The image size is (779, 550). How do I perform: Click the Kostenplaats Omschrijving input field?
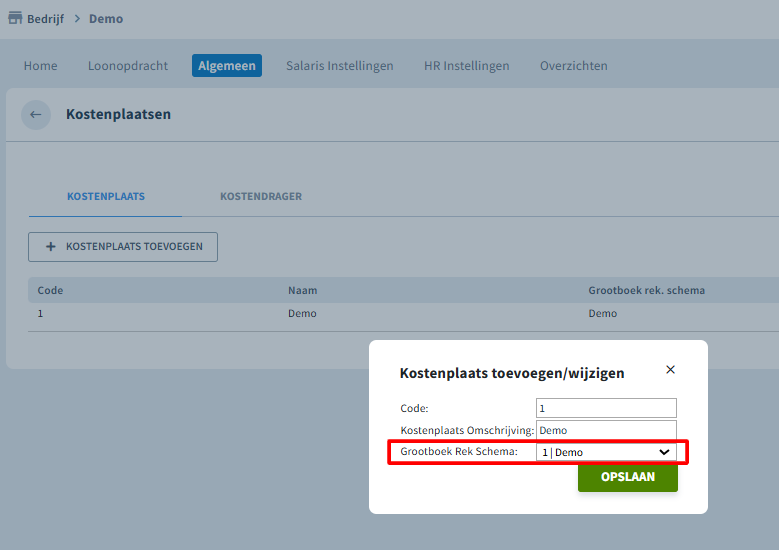pyautogui.click(x=606, y=430)
